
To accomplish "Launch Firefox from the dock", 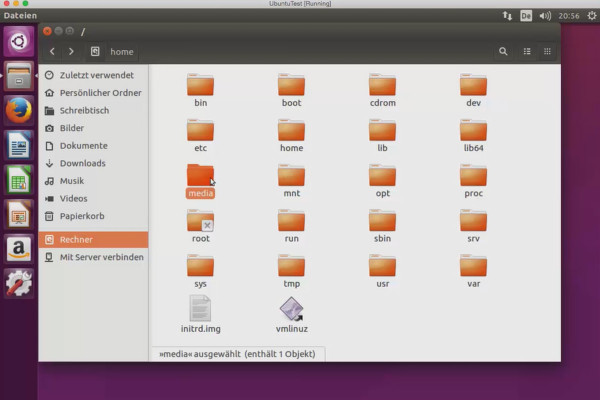I will click(x=19, y=111).
